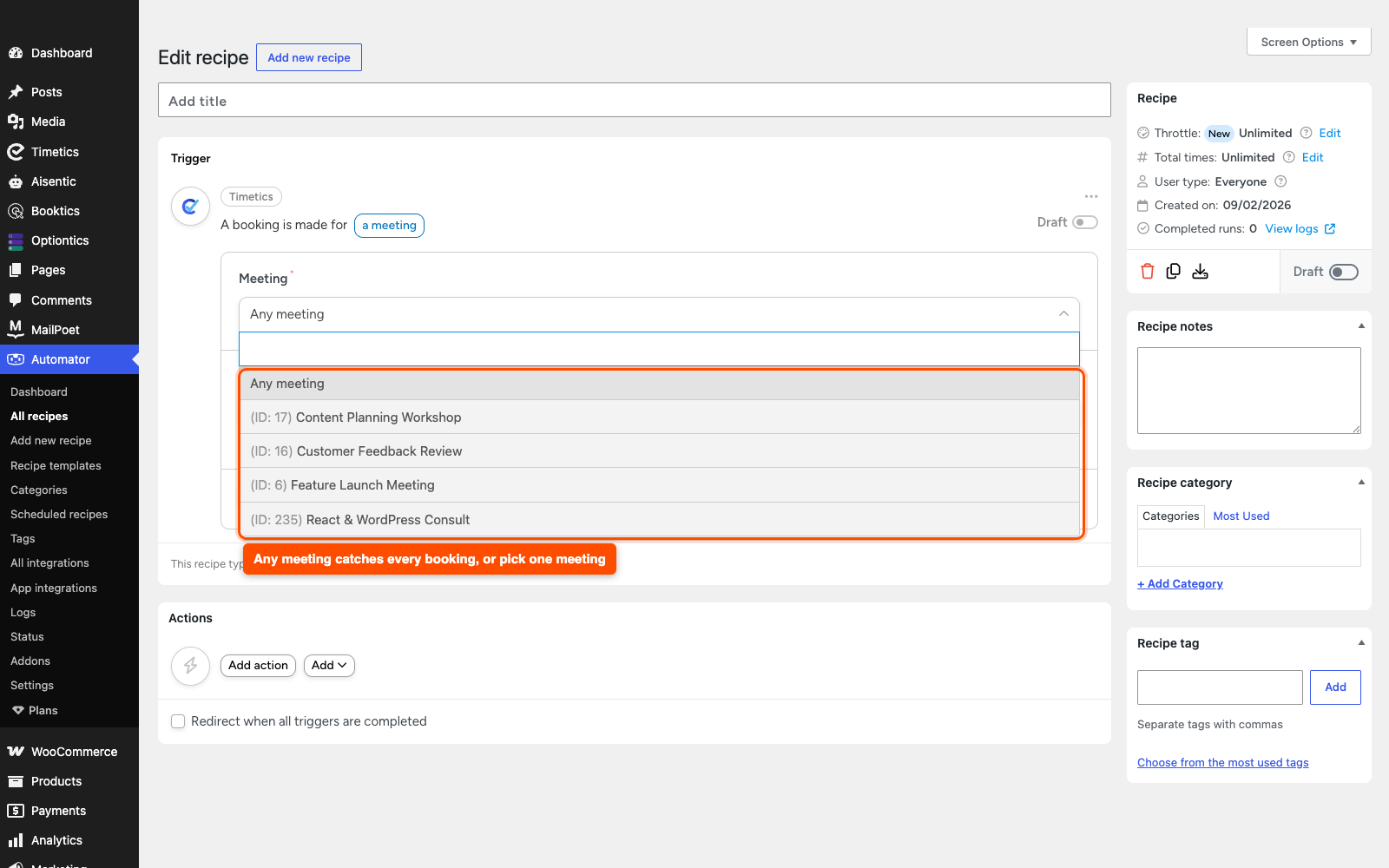Click the Posts pin icon
1389x868 pixels.
coord(16,92)
